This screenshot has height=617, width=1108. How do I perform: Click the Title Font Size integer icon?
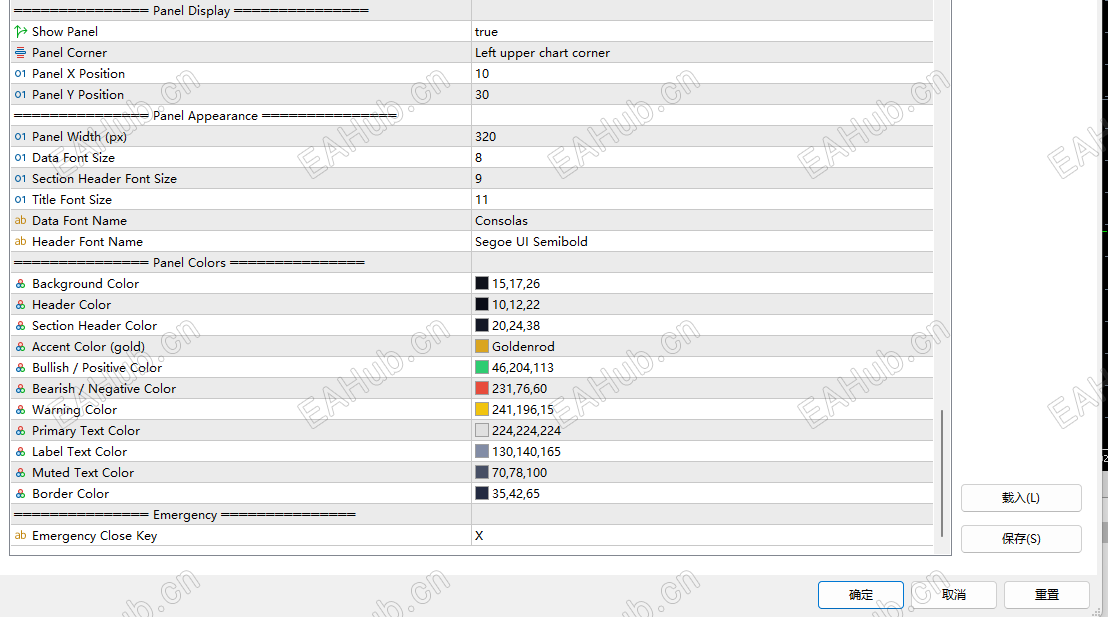[20, 199]
